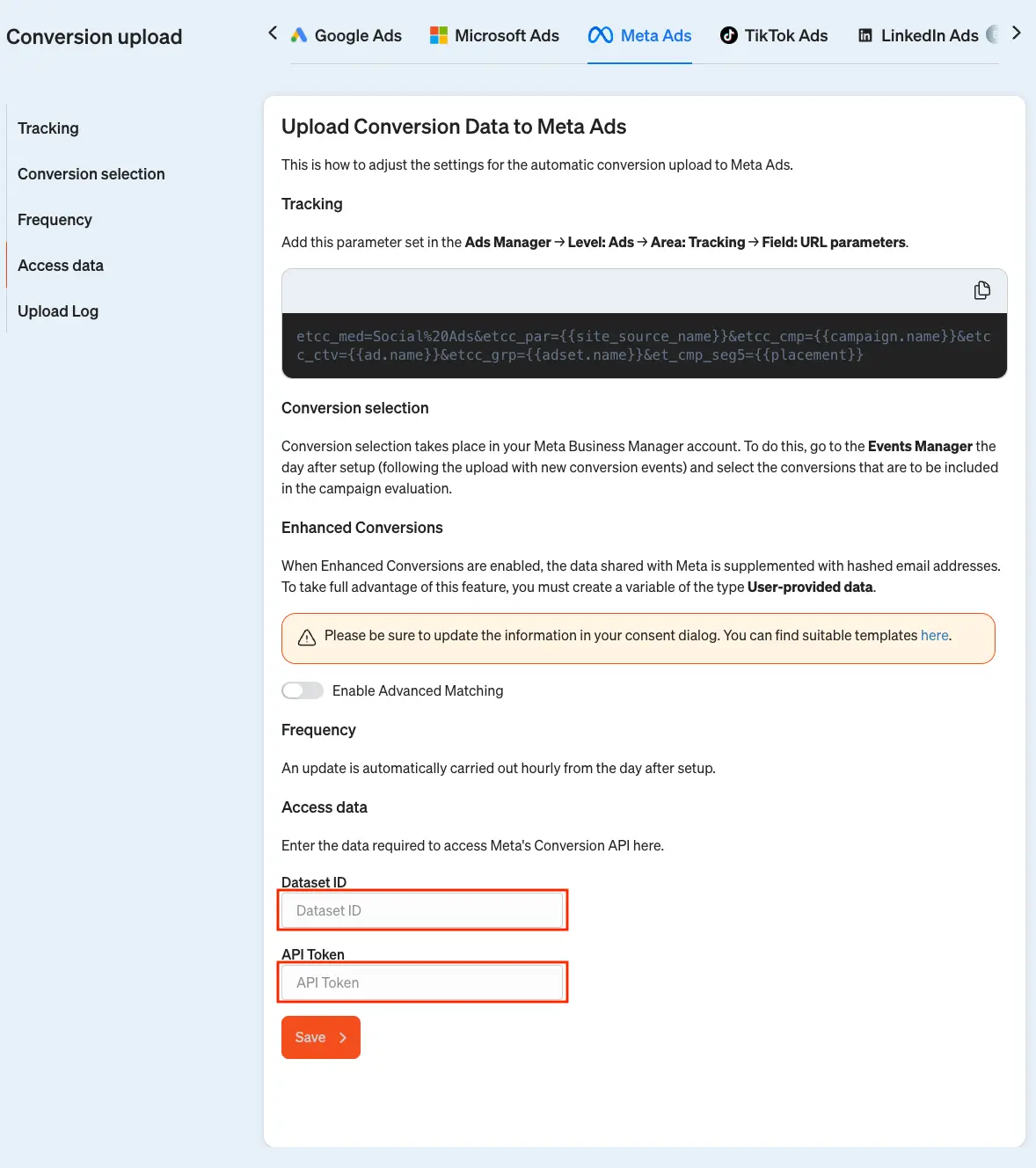Screen dimensions: 1036x1168
Task: Save the Meta access data
Action: click(321, 1037)
